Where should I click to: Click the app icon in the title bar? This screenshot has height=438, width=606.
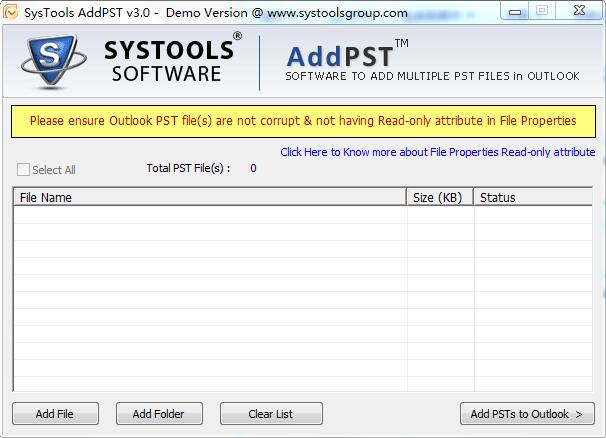tap(10, 12)
